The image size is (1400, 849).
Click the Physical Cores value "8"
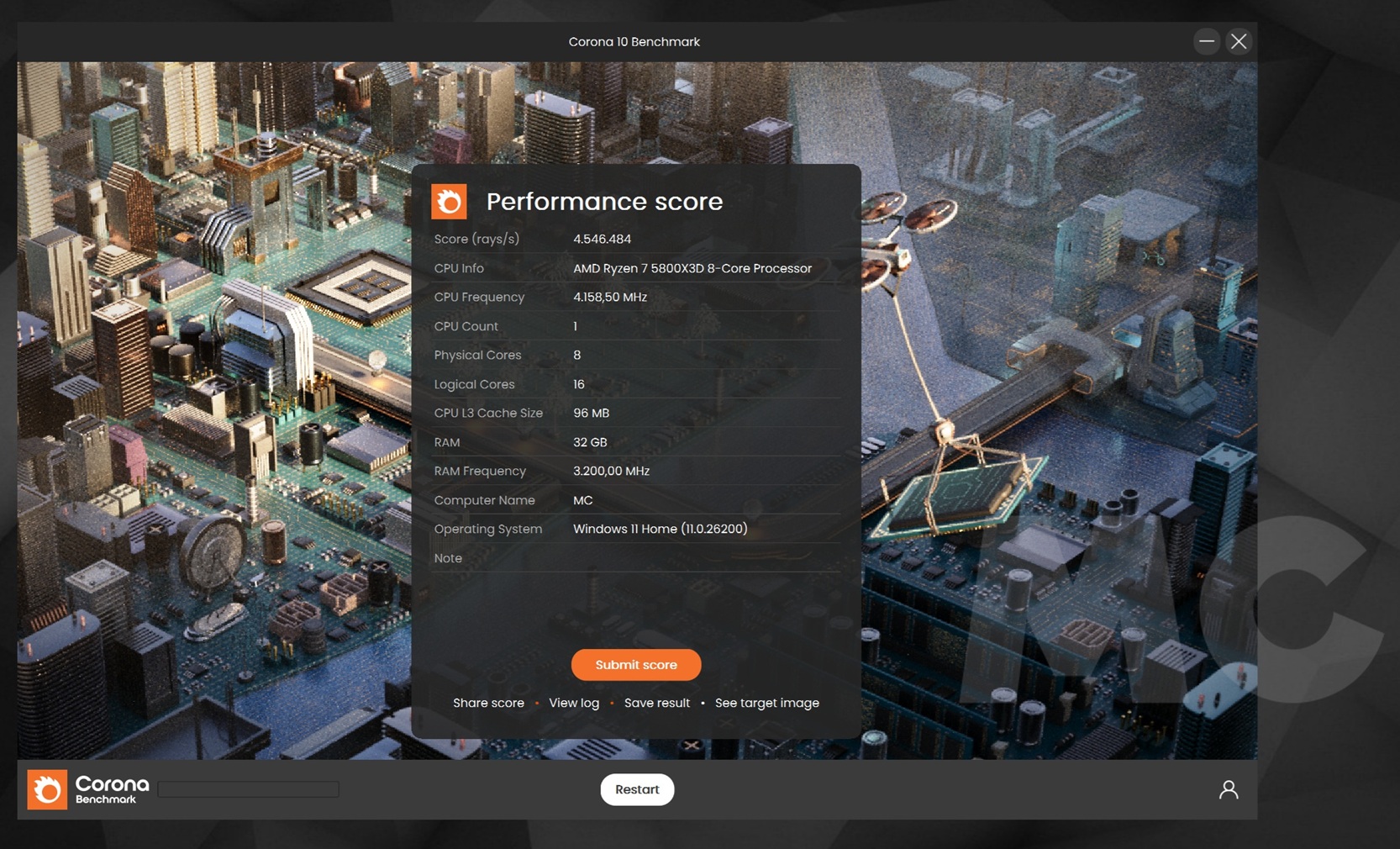pyautogui.click(x=576, y=355)
